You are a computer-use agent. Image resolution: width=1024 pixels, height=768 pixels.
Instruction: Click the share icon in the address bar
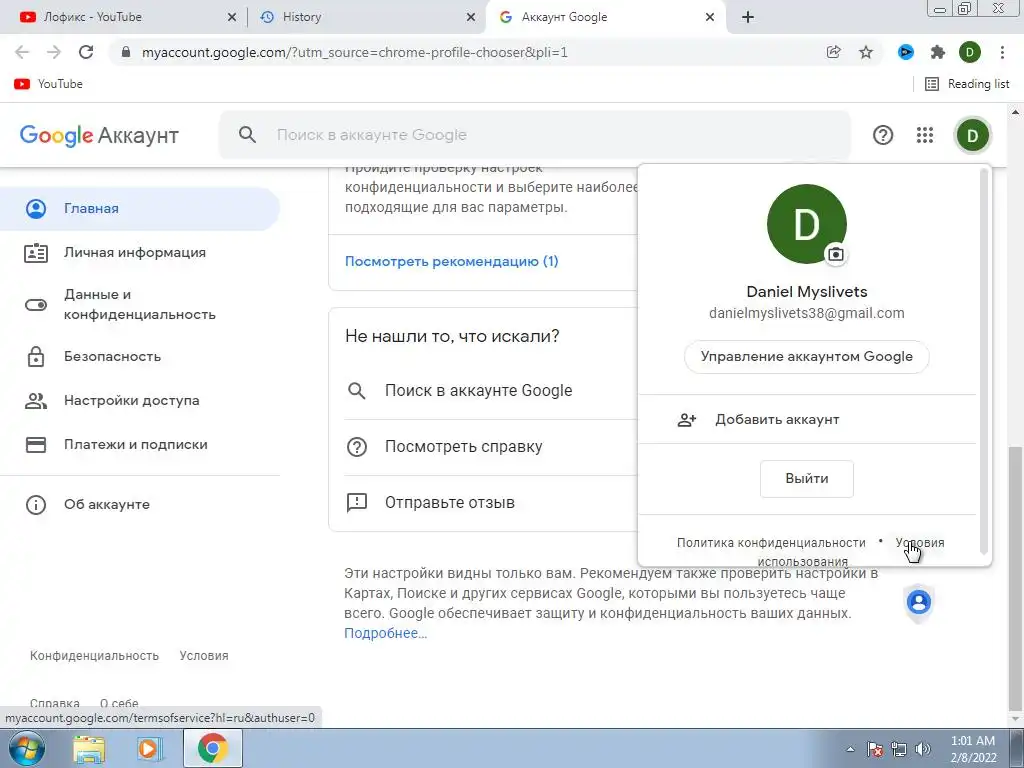(833, 52)
